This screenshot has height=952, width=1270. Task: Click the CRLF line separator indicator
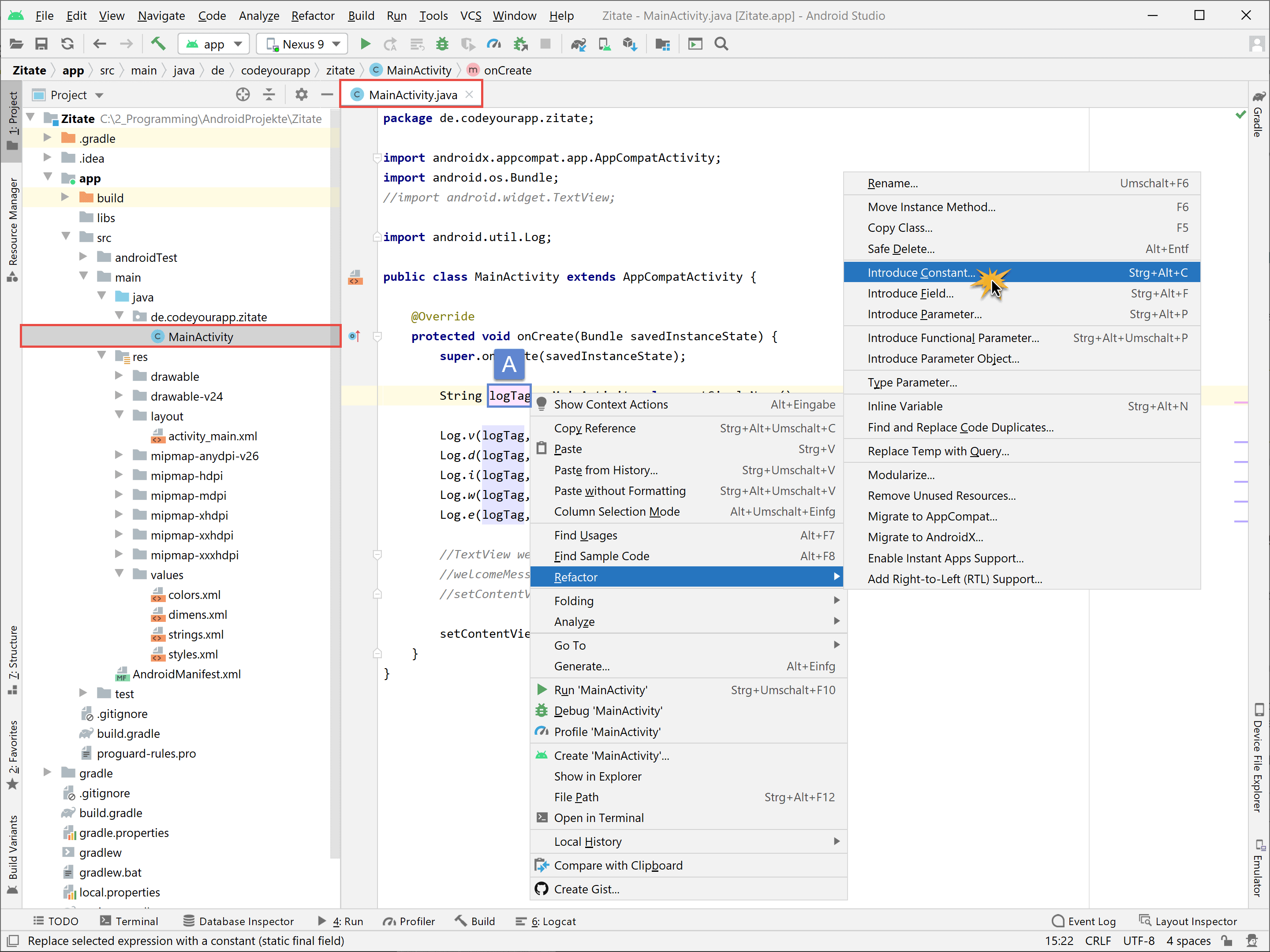click(1098, 941)
